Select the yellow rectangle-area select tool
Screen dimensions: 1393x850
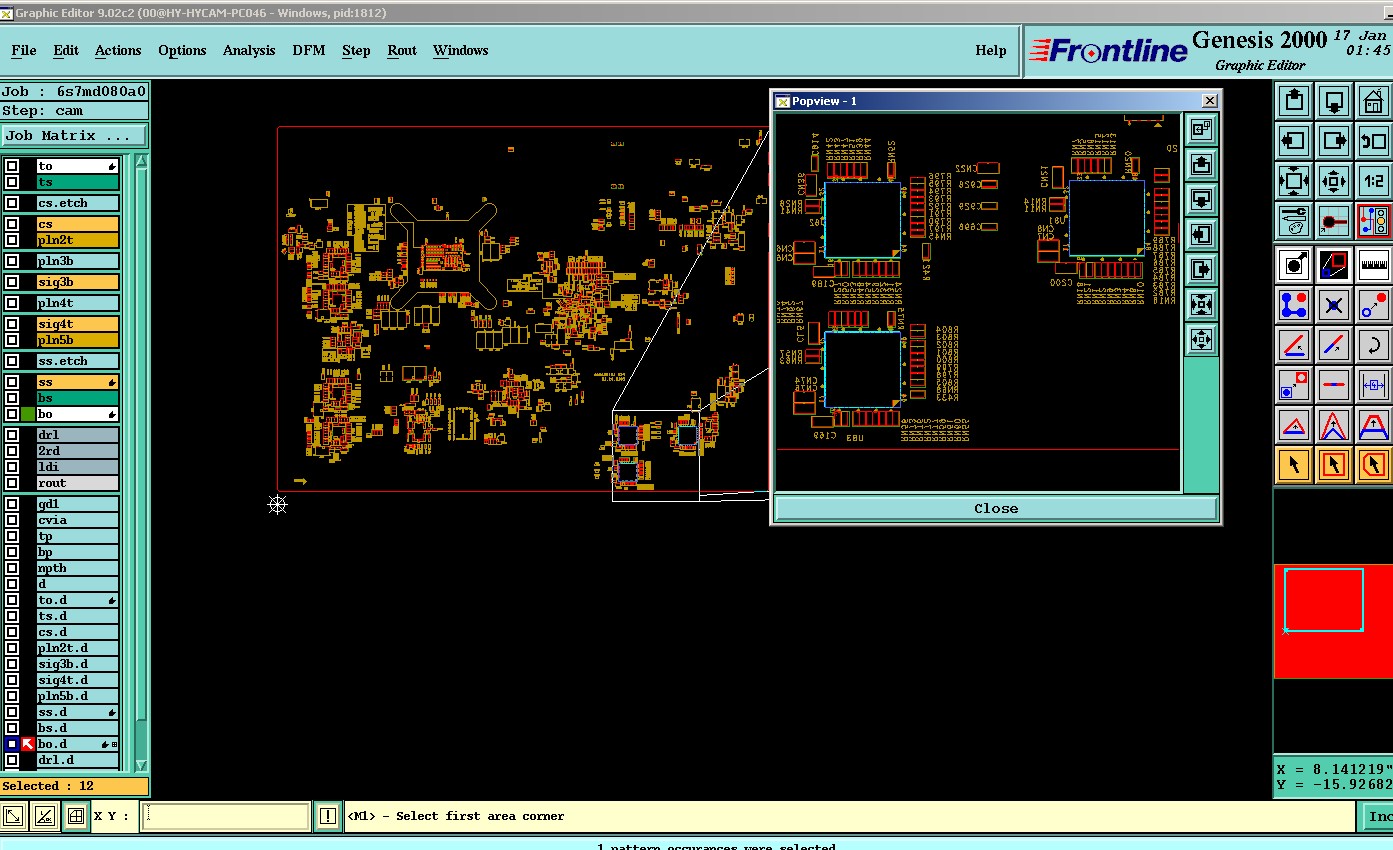coord(1334,465)
